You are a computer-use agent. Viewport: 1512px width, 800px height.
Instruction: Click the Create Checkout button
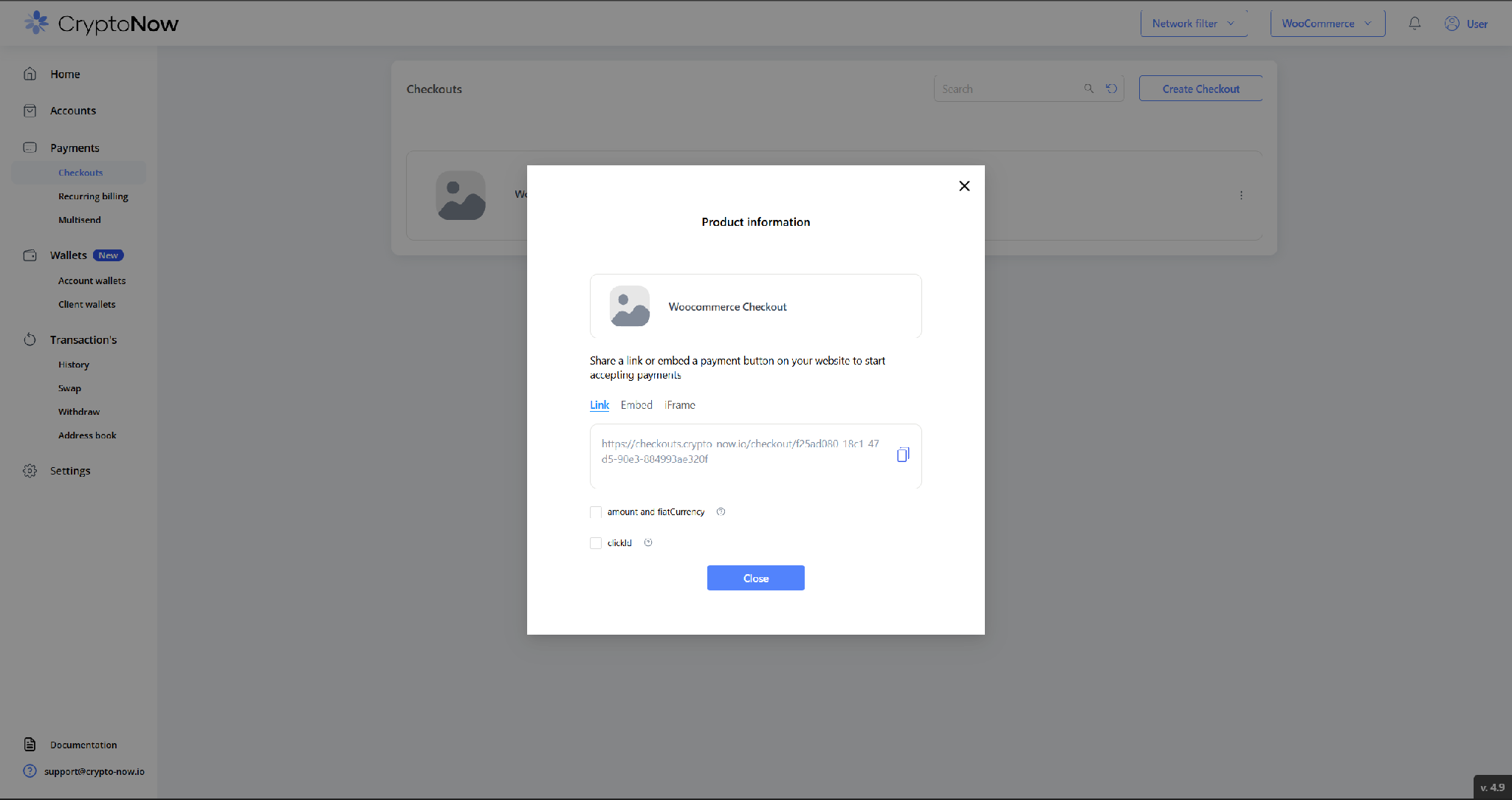pyautogui.click(x=1200, y=89)
